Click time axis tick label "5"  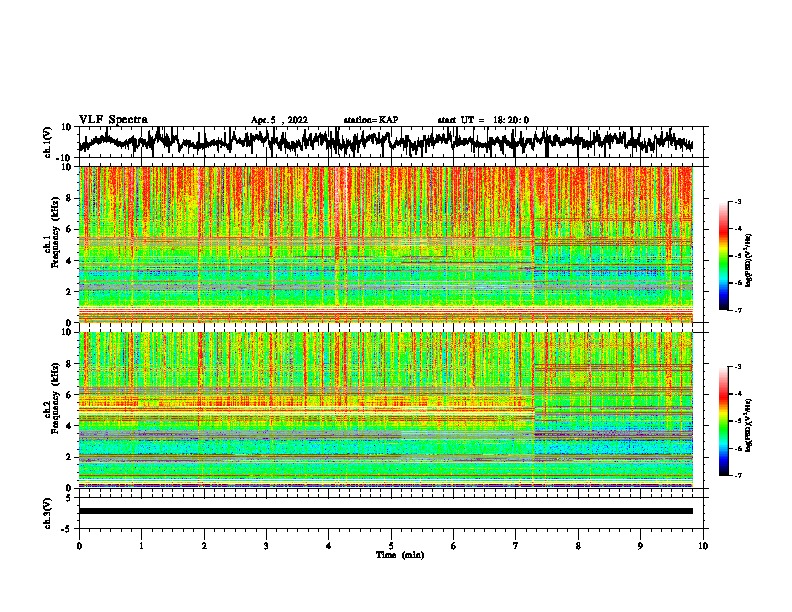click(391, 546)
